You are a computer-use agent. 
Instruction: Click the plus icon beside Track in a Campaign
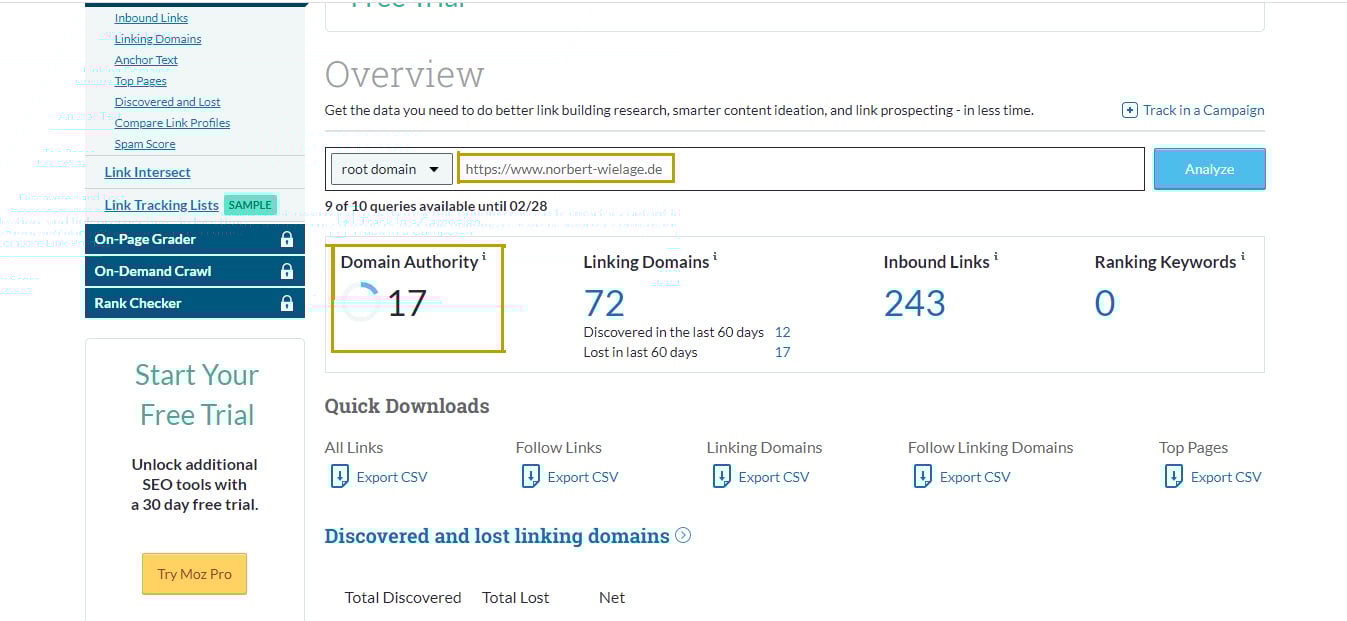coord(1129,110)
